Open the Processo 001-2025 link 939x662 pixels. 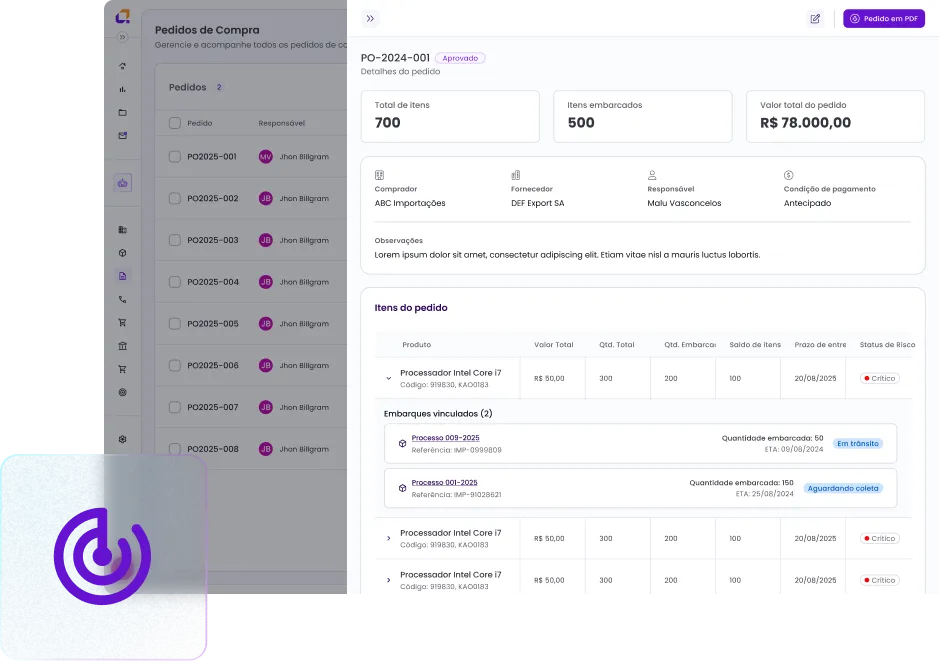click(444, 482)
